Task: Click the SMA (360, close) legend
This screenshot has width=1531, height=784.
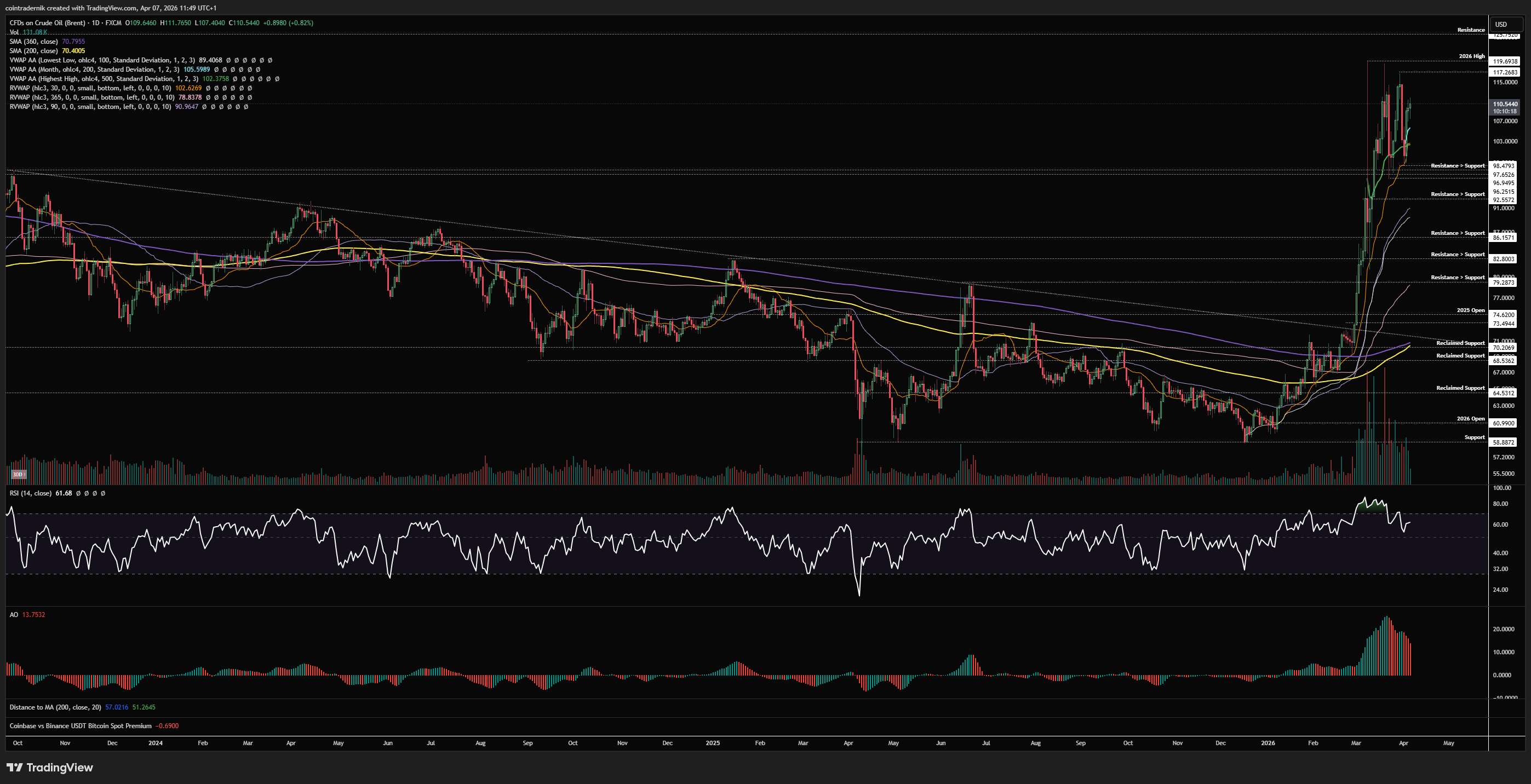Action: click(33, 42)
